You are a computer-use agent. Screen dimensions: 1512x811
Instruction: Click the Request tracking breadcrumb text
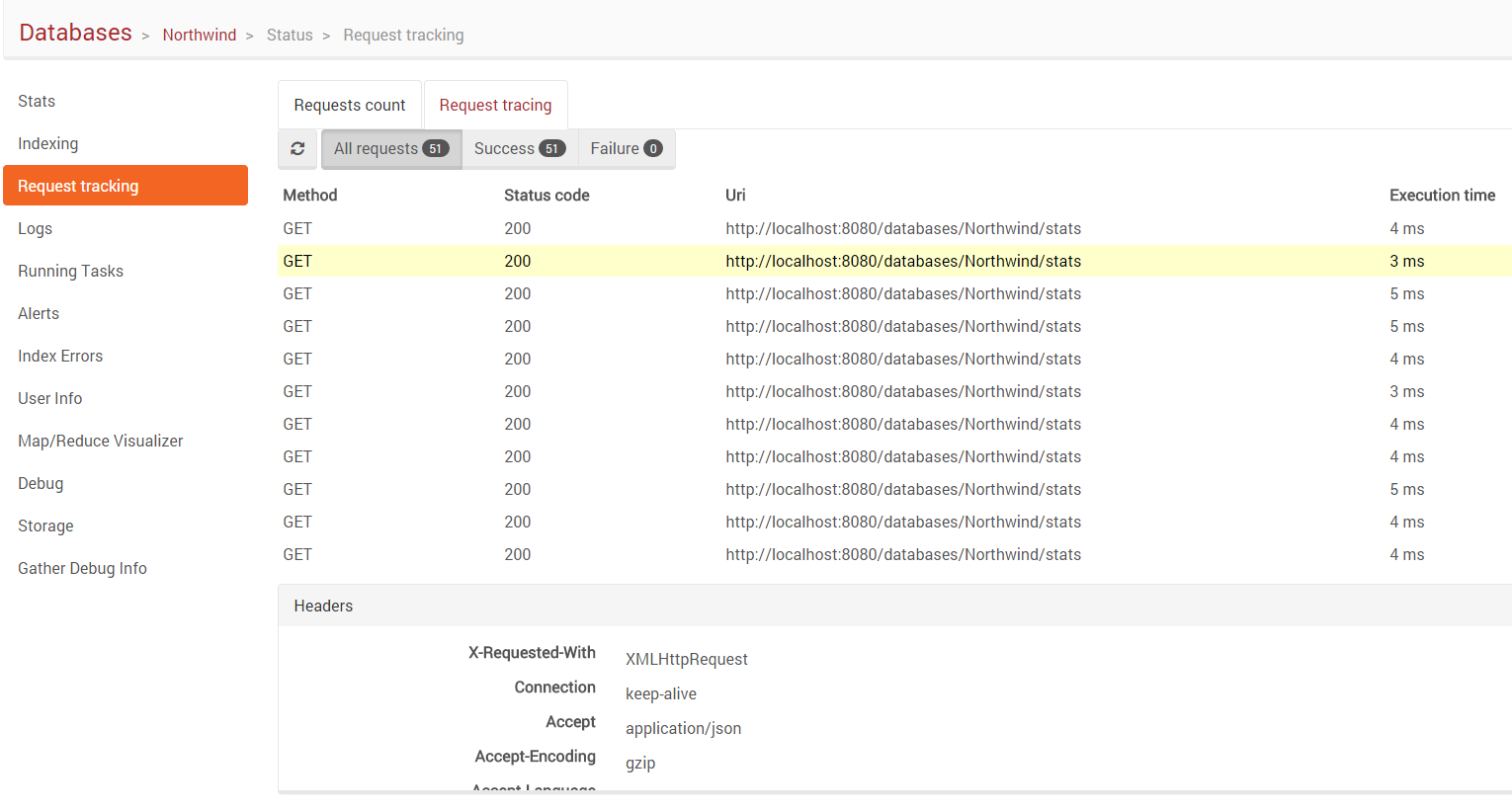point(403,35)
